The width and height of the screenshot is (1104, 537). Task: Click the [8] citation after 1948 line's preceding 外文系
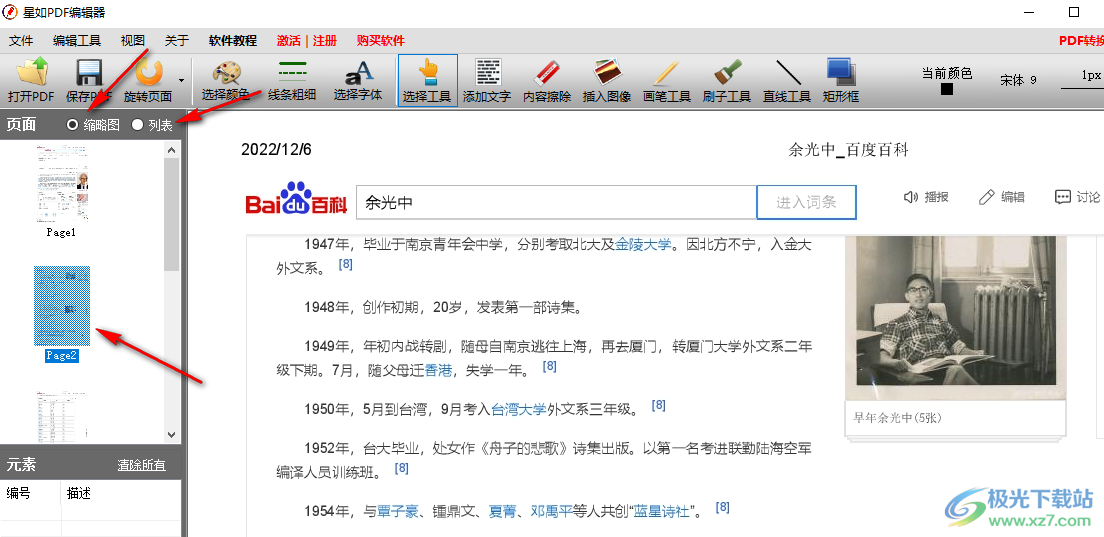point(345,265)
